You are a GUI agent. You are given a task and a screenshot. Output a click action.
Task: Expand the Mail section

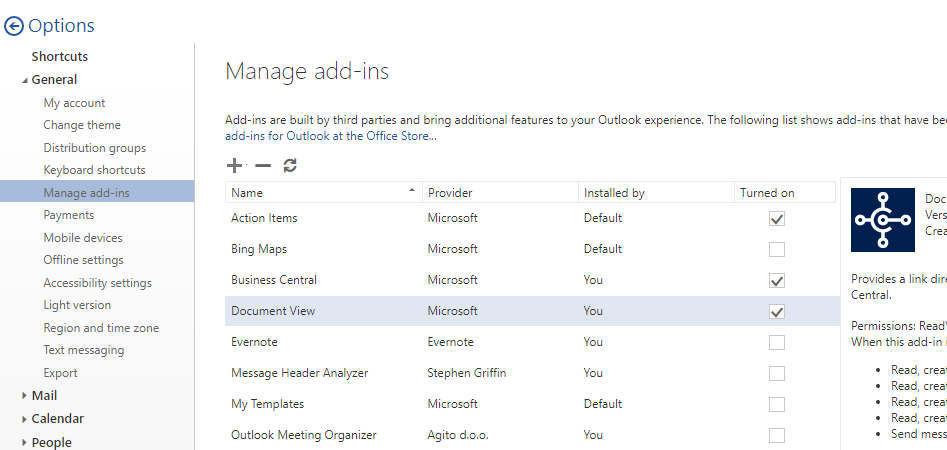coord(25,396)
